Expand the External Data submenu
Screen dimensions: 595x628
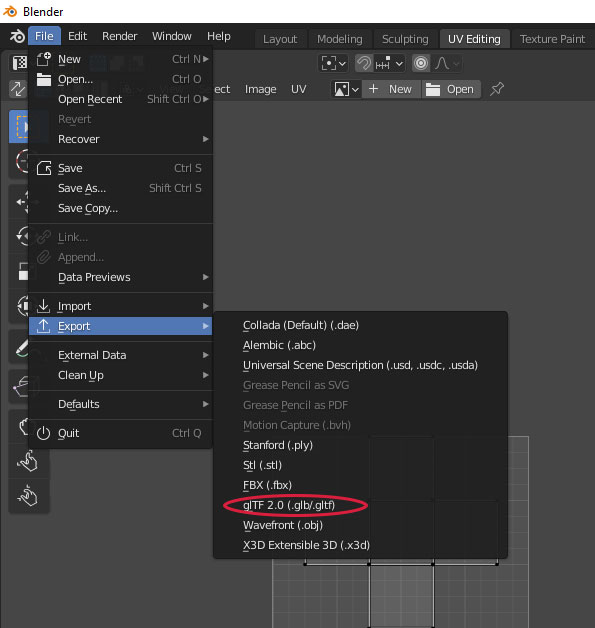tap(121, 355)
